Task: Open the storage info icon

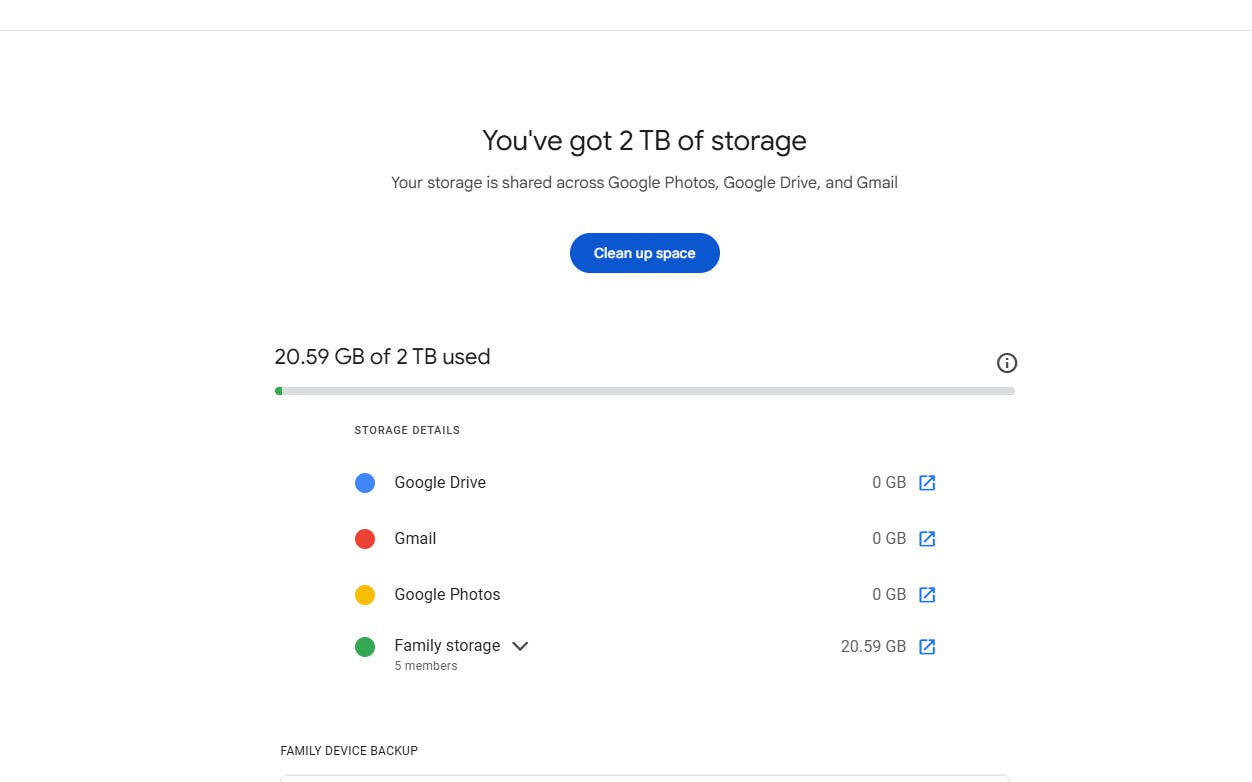Action: 1007,363
